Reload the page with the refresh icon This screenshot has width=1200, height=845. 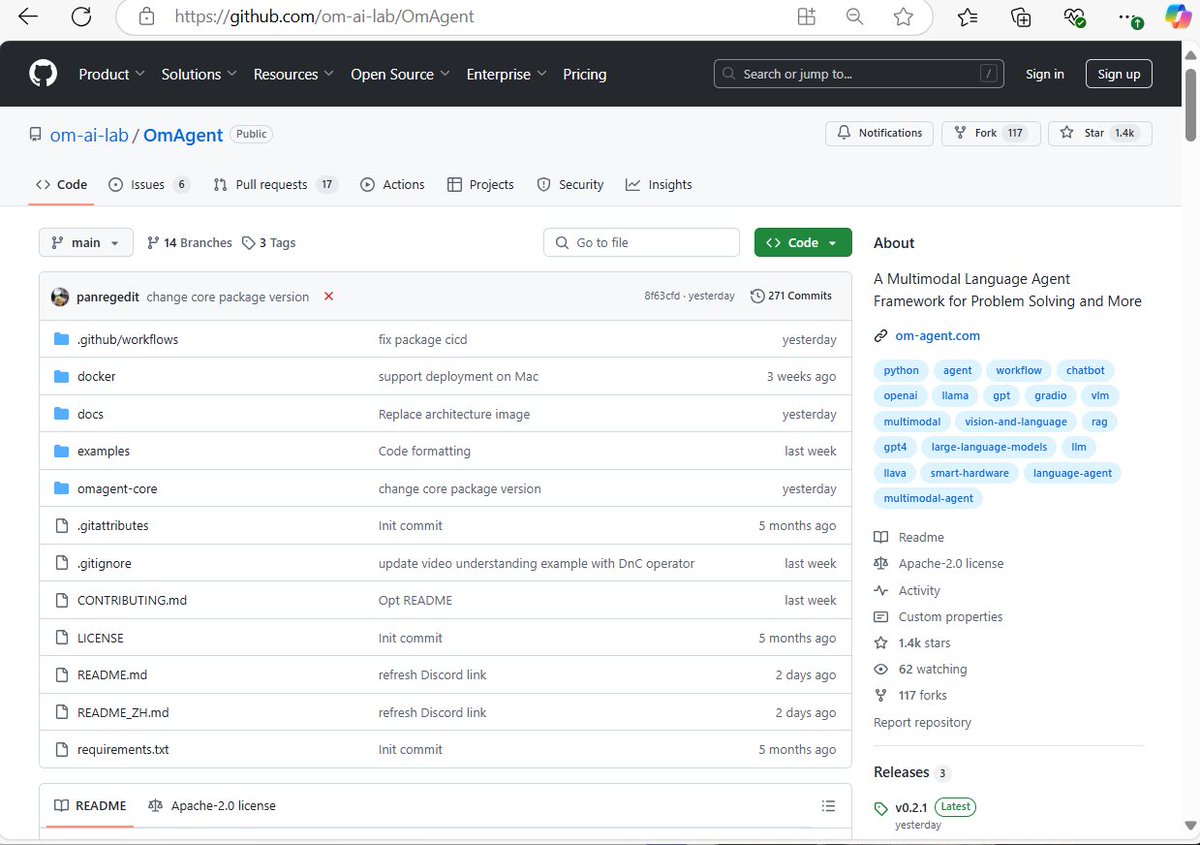[81, 17]
